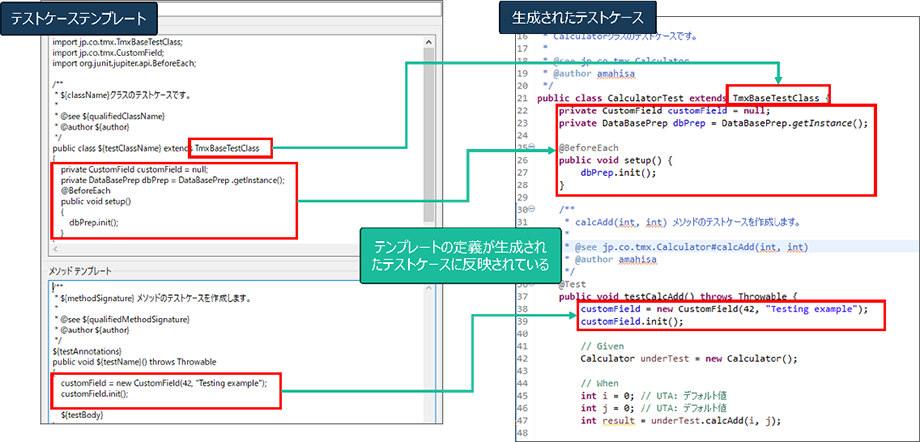Click '@author ${author}' in the class template
The width and height of the screenshot is (920, 442).
pos(93,126)
